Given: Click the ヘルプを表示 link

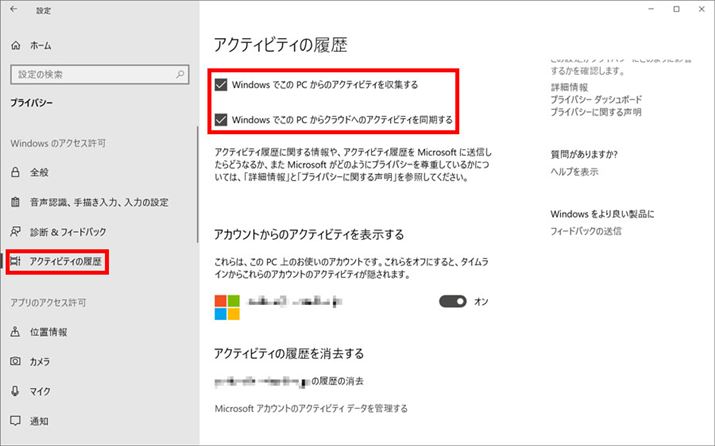Looking at the screenshot, I should click(575, 172).
